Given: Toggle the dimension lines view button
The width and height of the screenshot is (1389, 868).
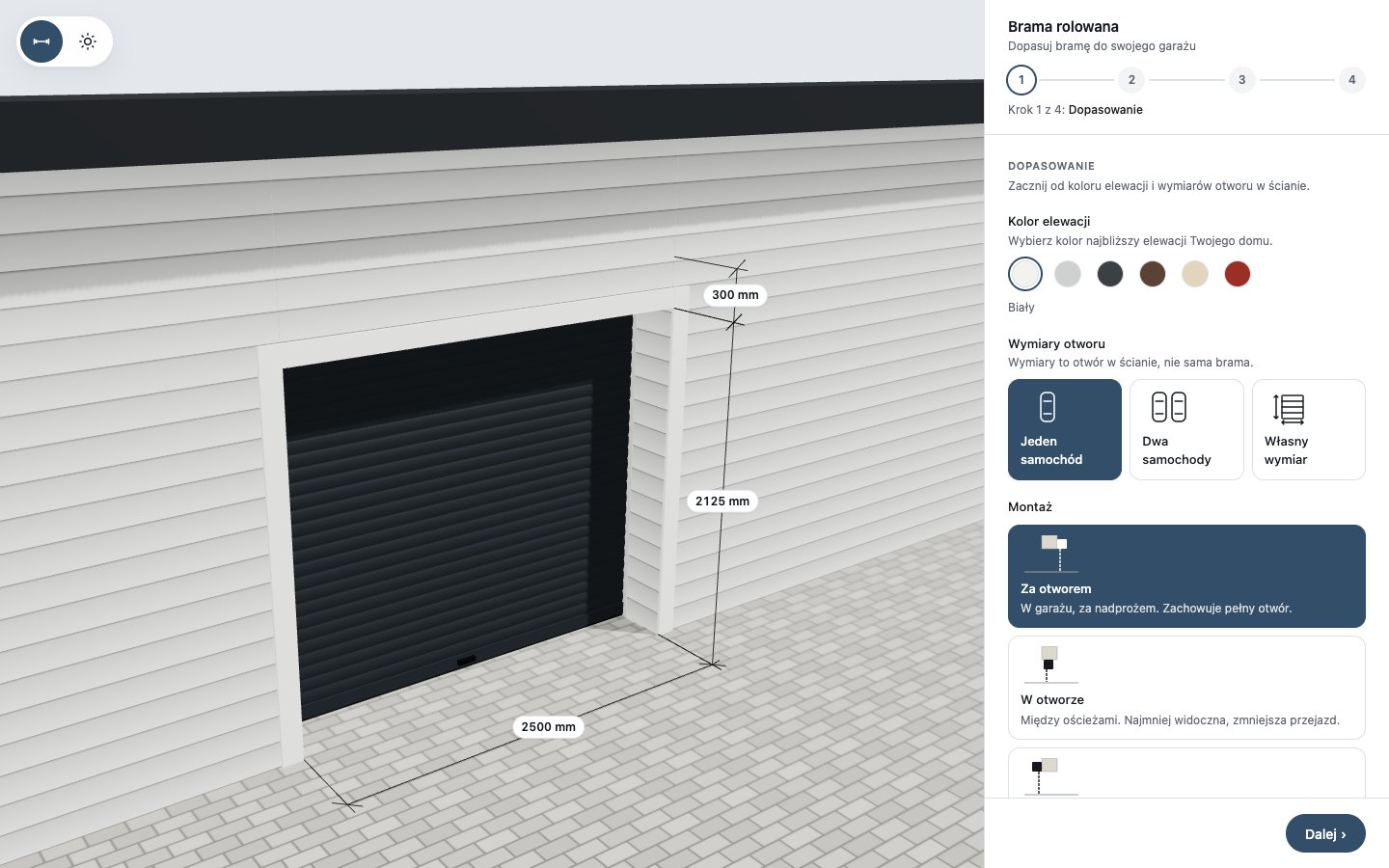Looking at the screenshot, I should click(x=41, y=41).
